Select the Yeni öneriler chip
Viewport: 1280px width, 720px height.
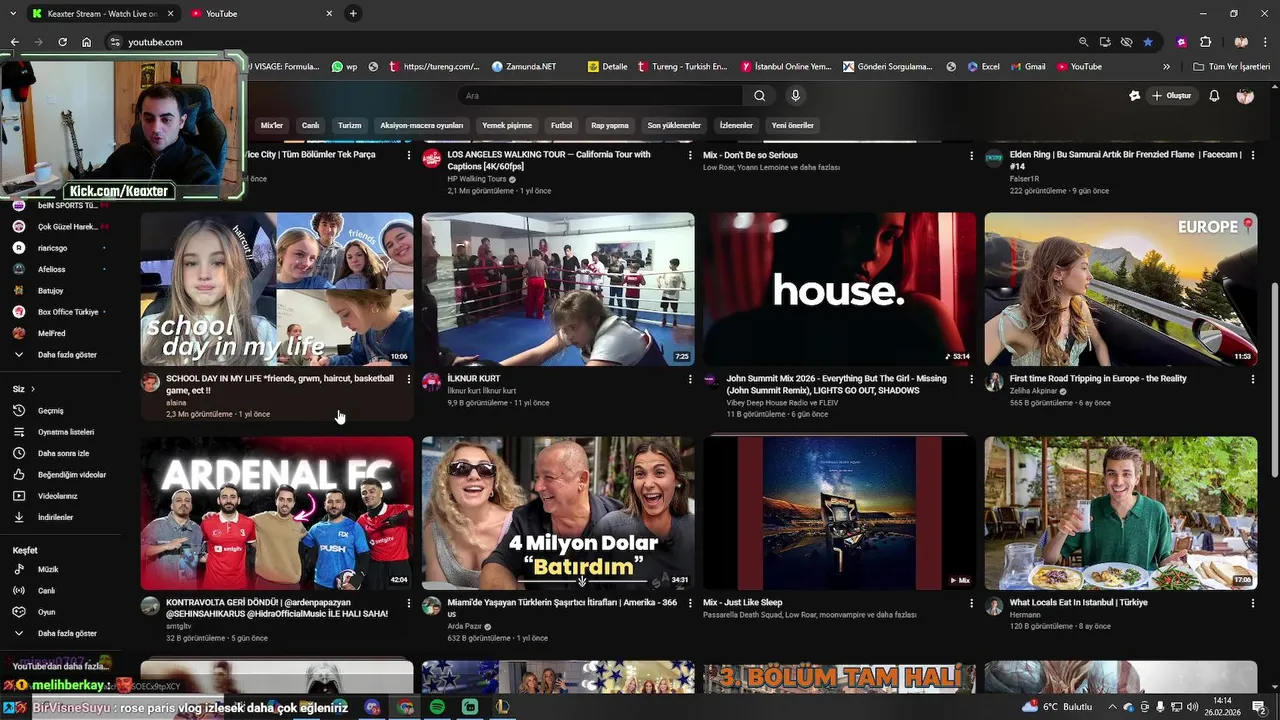click(792, 125)
